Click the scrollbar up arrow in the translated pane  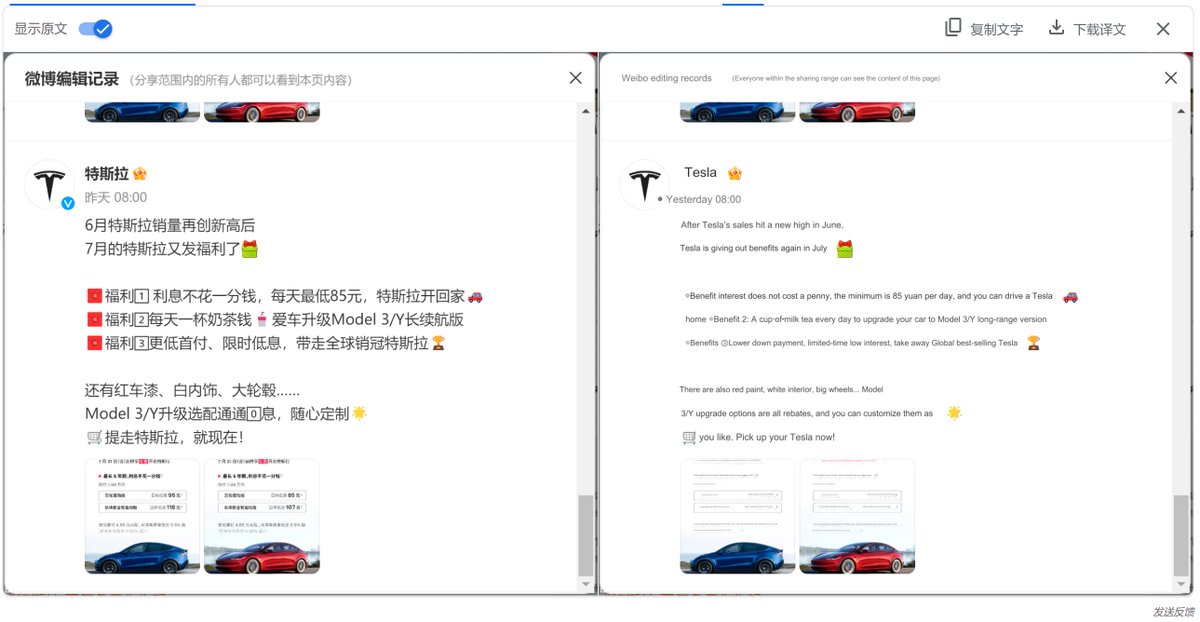click(1182, 110)
